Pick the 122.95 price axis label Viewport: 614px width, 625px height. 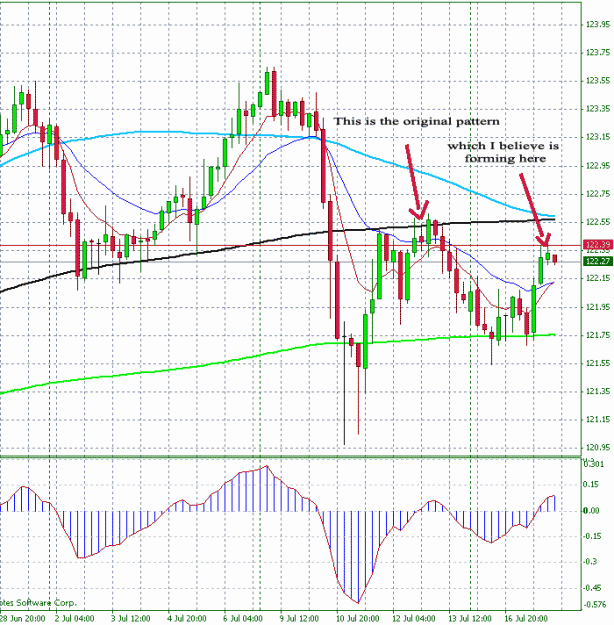[598, 166]
